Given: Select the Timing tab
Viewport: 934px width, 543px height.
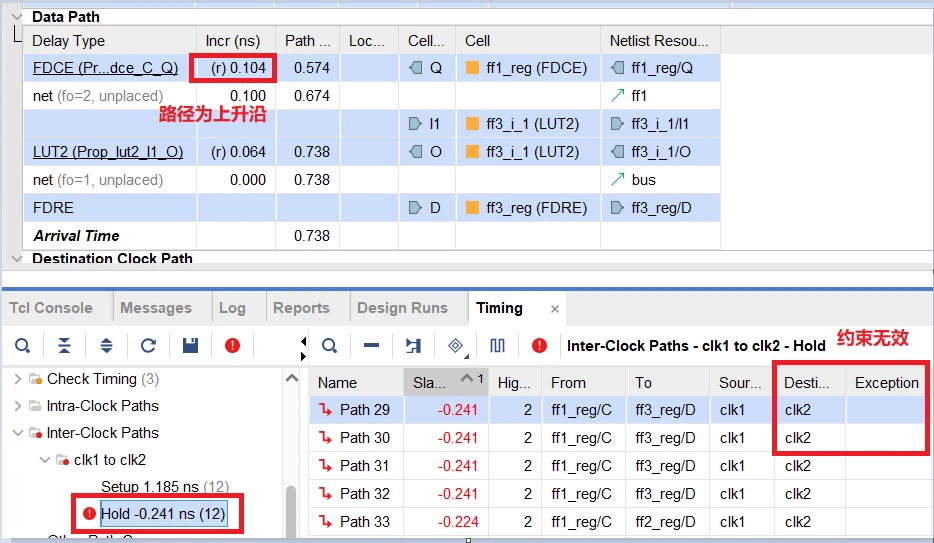Looking at the screenshot, I should (499, 308).
